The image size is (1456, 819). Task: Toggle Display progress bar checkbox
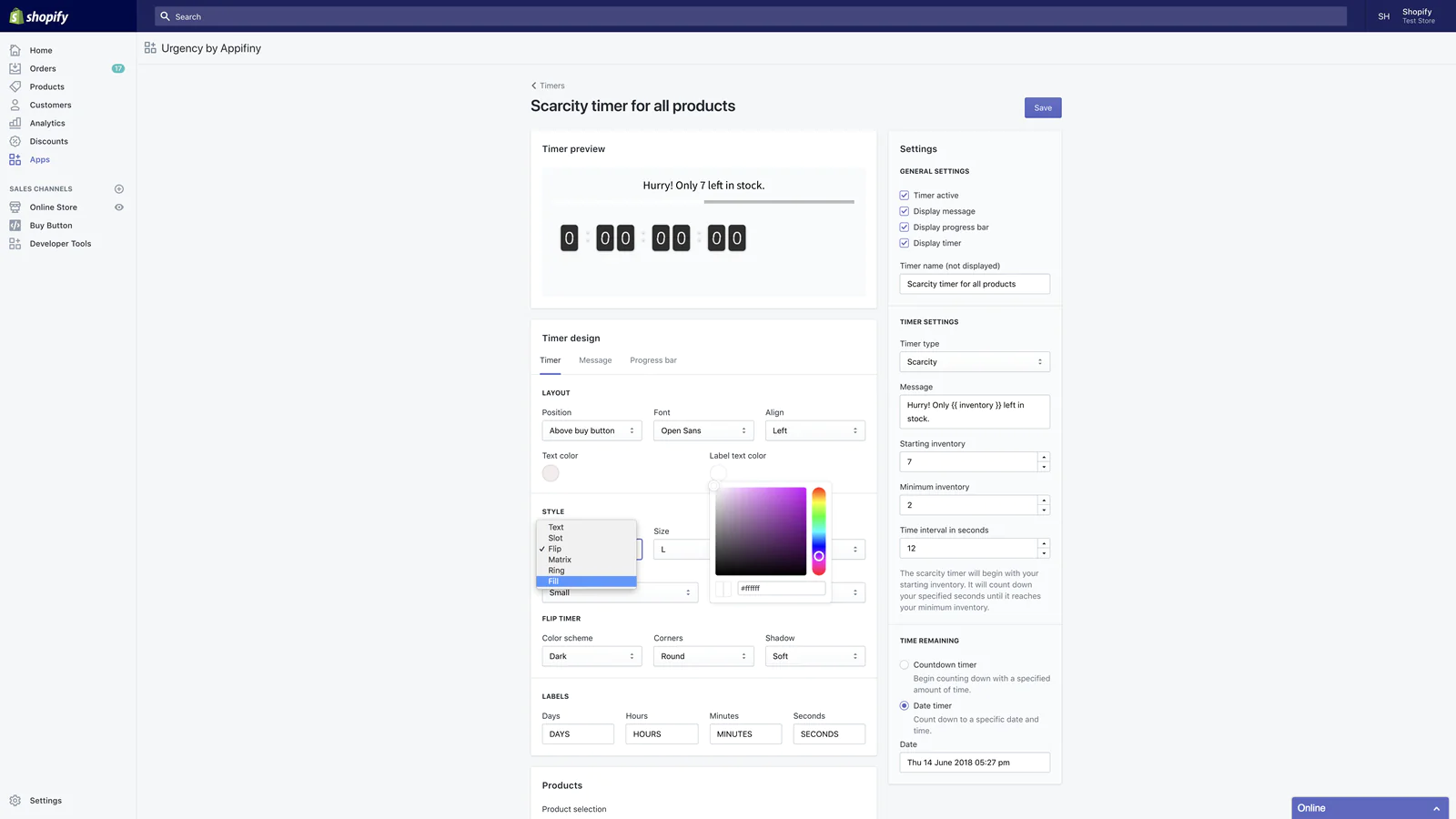click(905, 227)
